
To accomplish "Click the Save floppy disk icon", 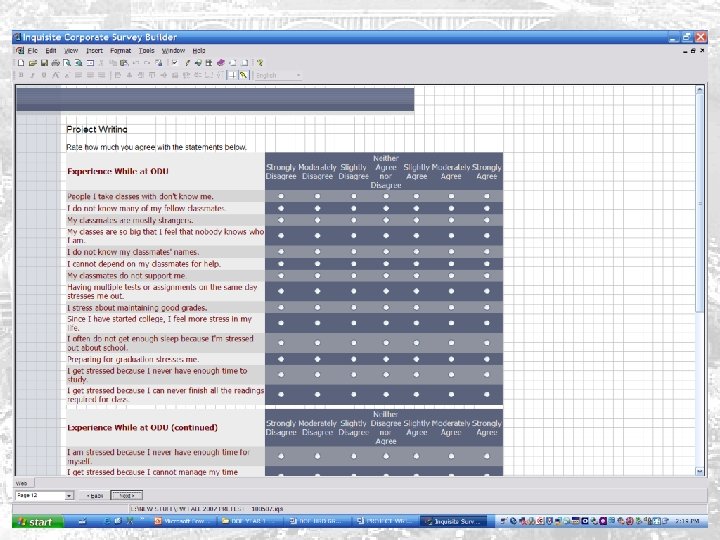I will pos(44,63).
